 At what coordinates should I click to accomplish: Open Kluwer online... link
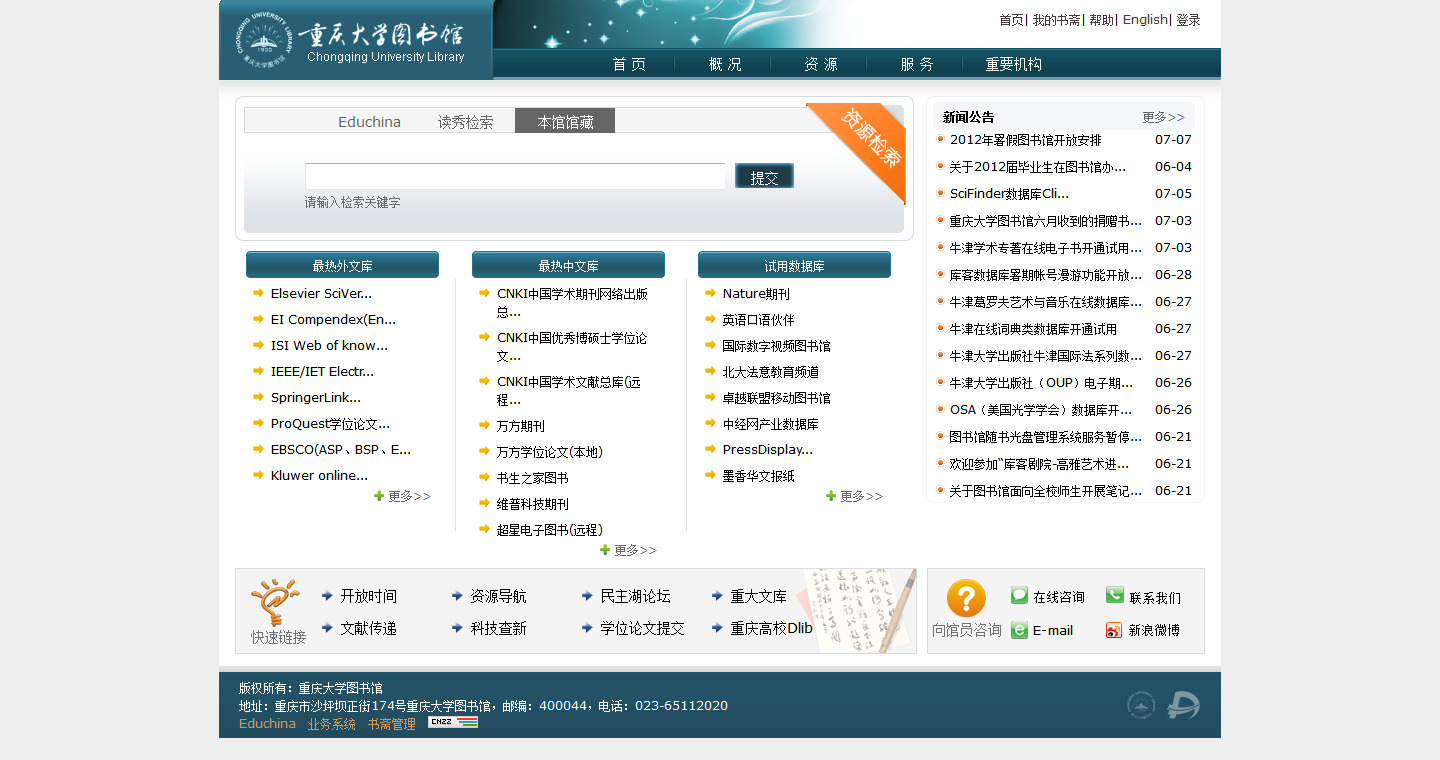319,476
